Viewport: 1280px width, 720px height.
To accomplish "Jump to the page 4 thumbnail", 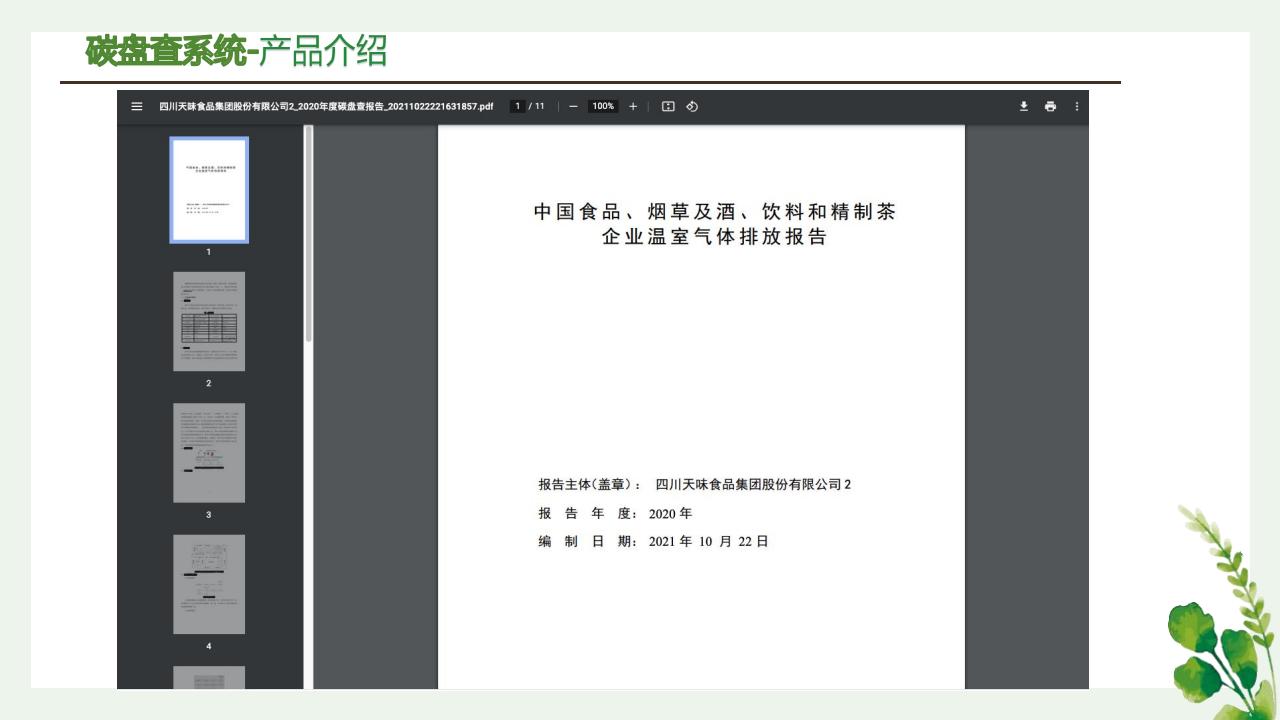I will [209, 584].
